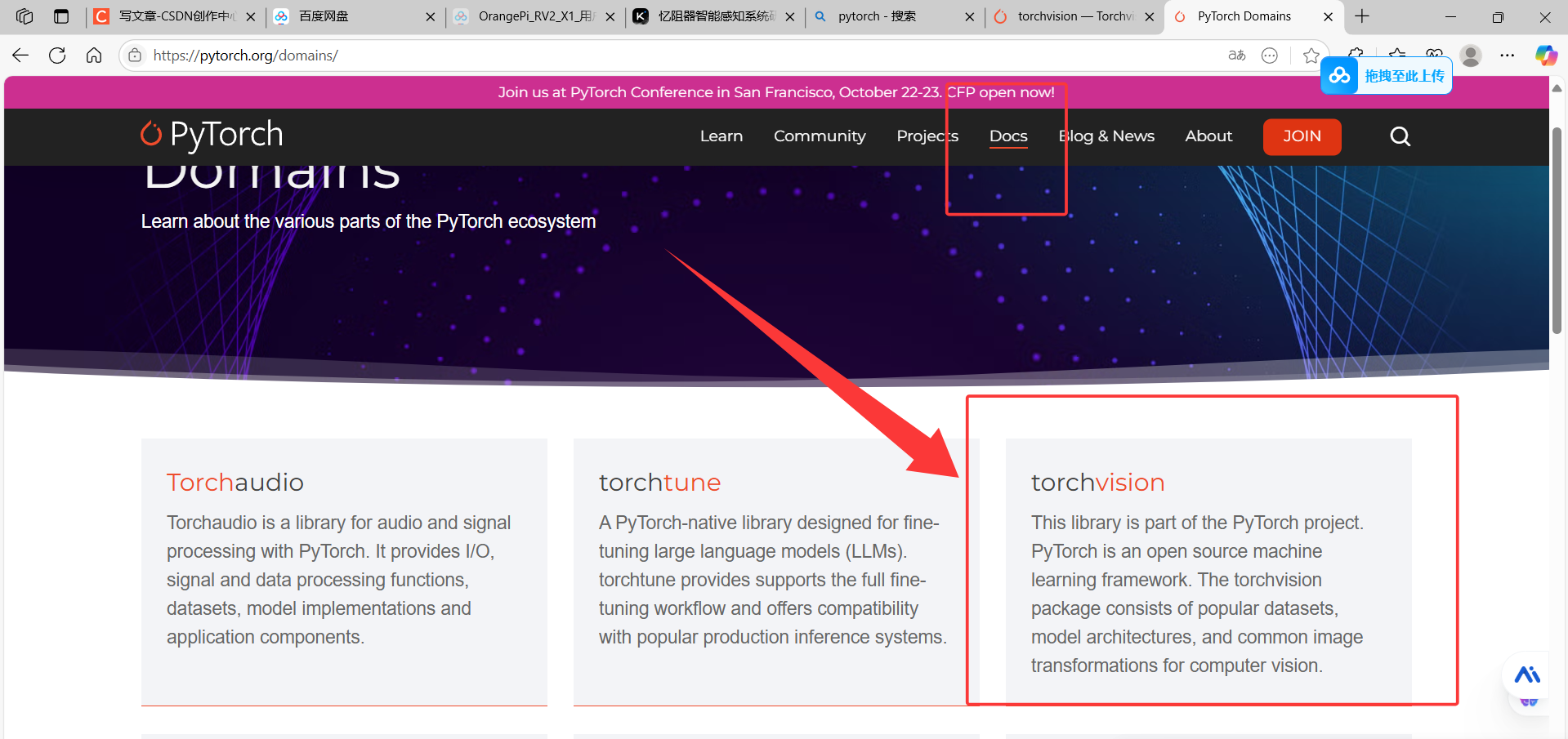Open the Copilot sidebar icon

tap(1546, 56)
